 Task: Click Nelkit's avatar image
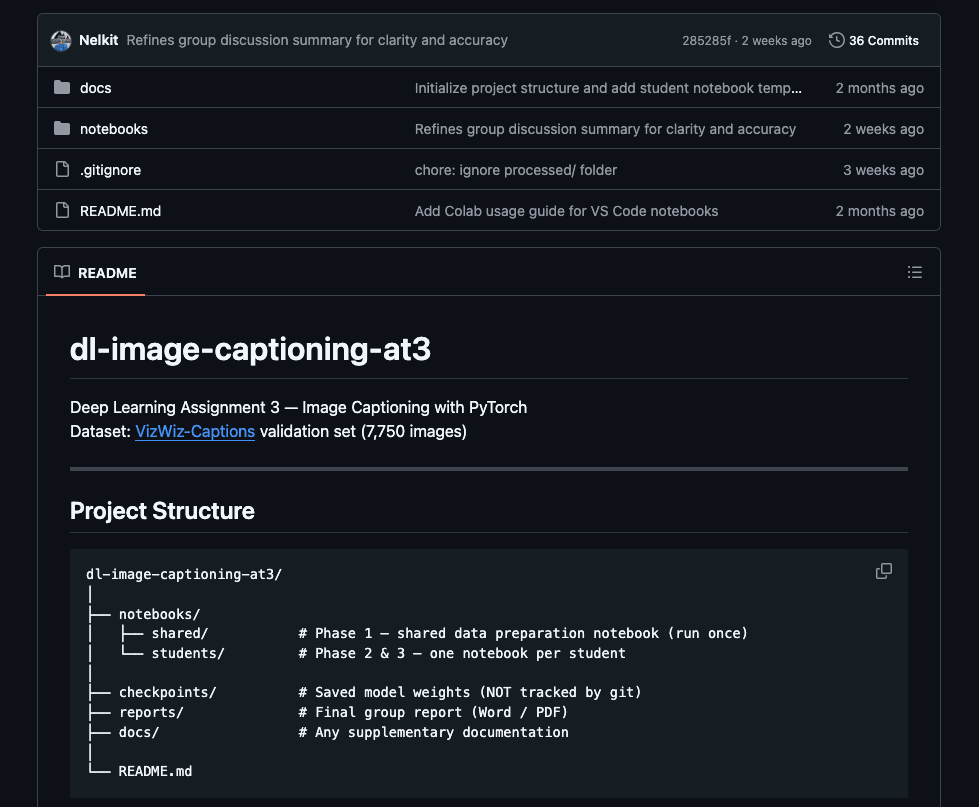click(61, 41)
